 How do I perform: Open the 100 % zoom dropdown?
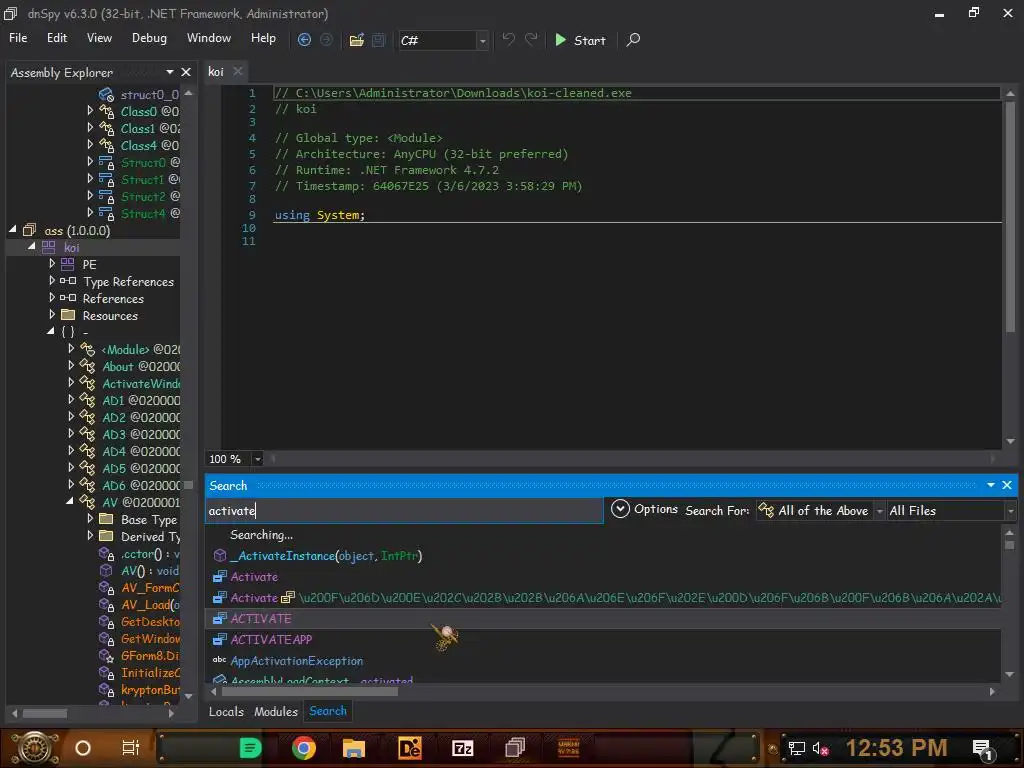pos(257,459)
